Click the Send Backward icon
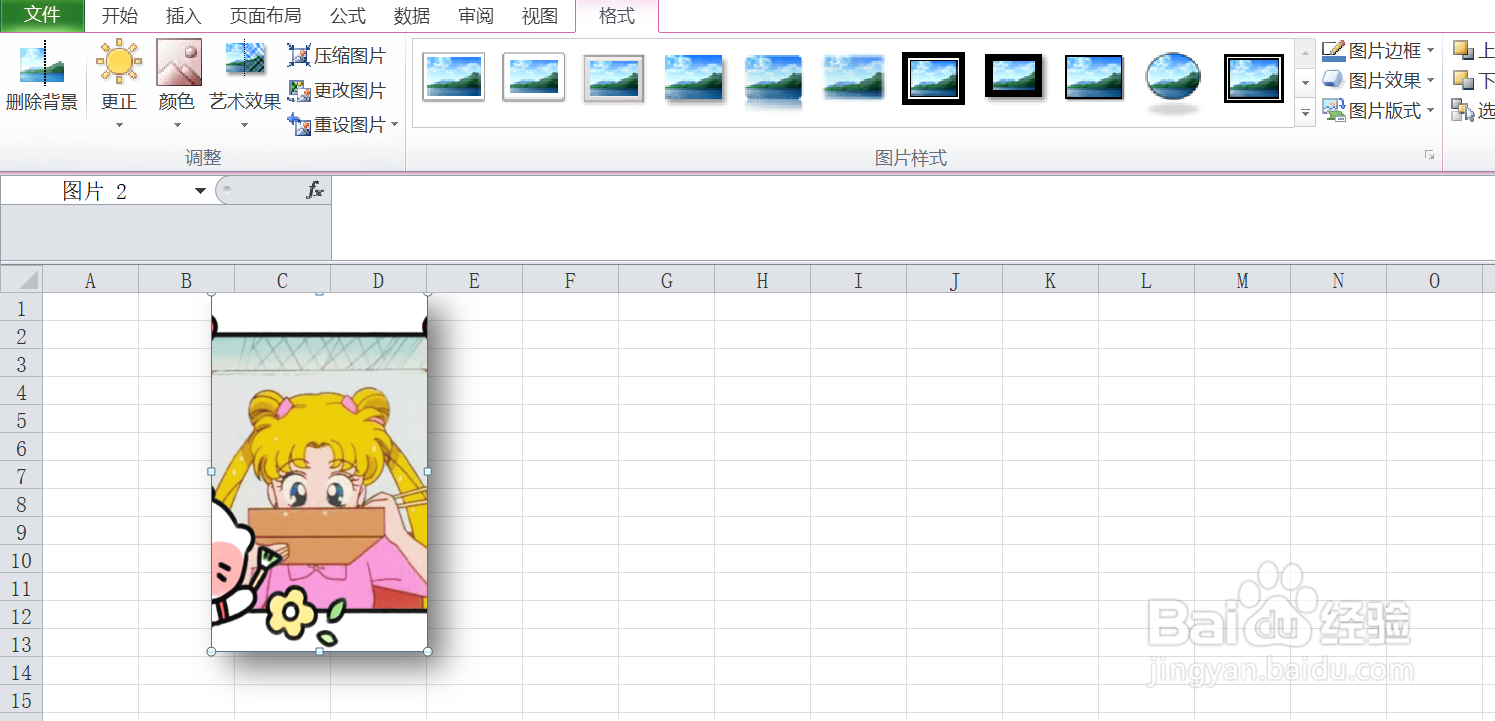This screenshot has width=1495, height=721. click(1463, 80)
